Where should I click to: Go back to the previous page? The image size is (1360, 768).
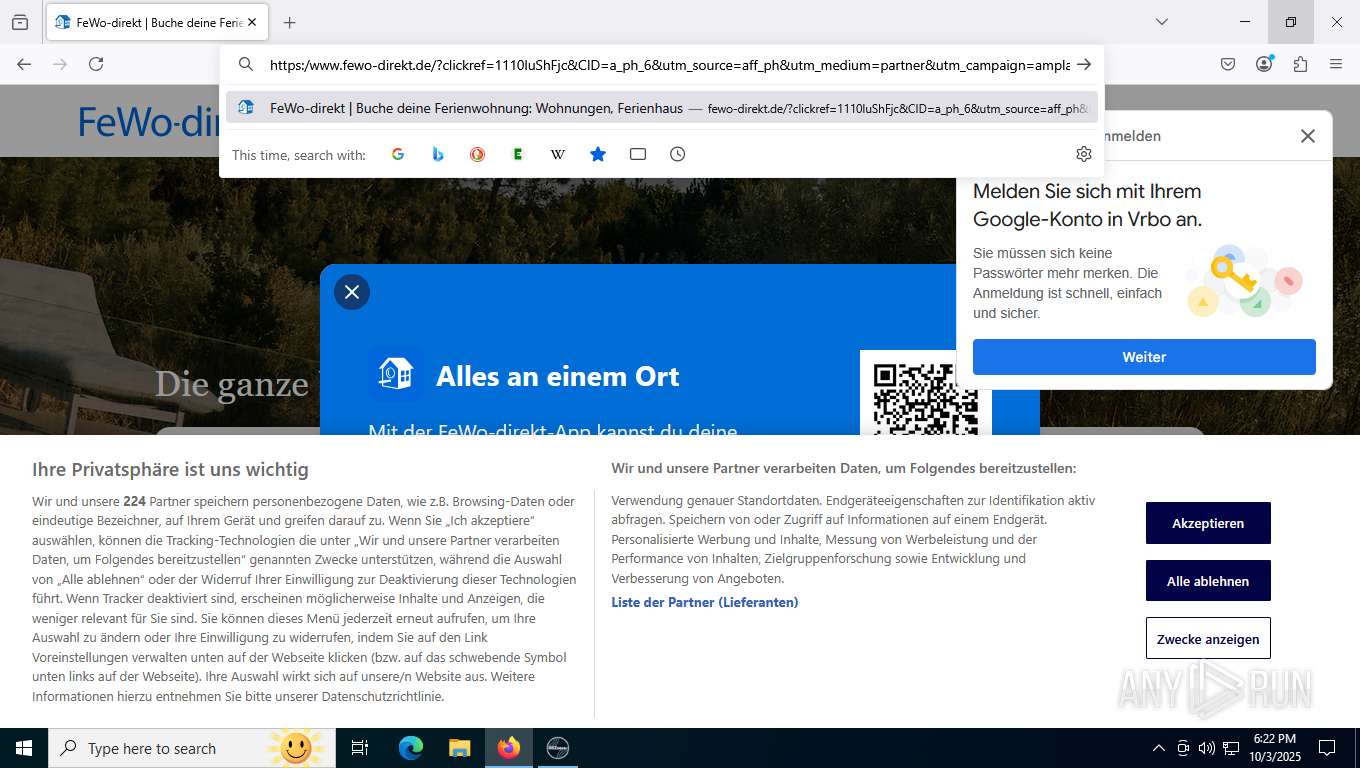pyautogui.click(x=24, y=64)
